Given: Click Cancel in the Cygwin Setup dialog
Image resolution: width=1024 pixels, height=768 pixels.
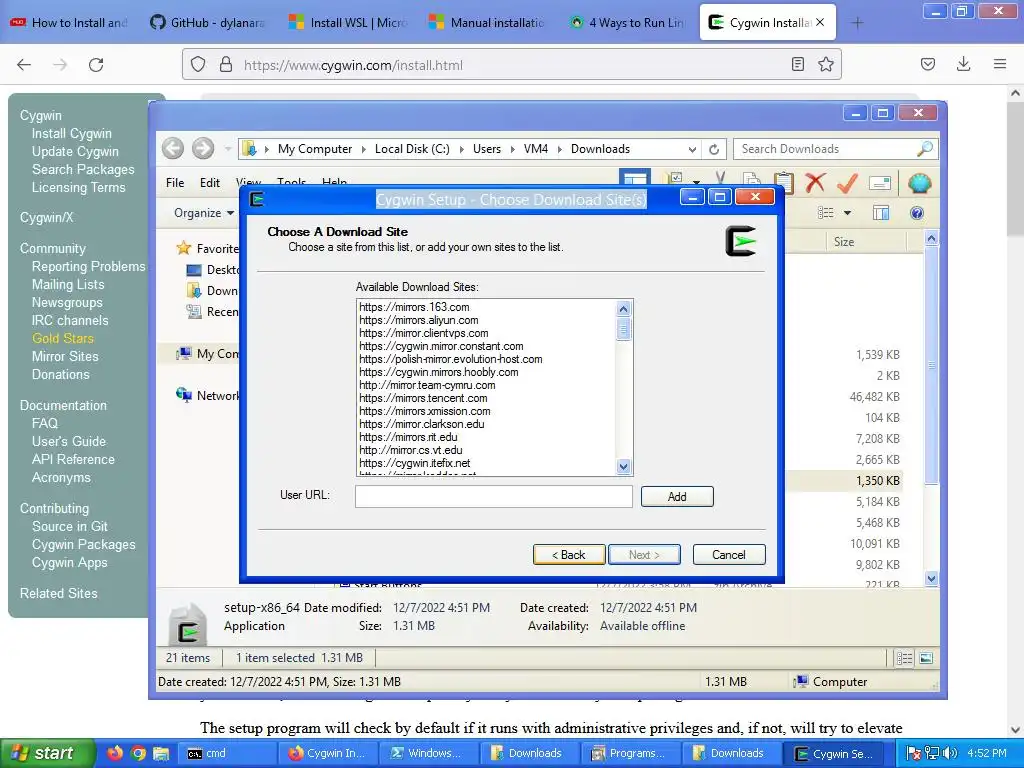Looking at the screenshot, I should (x=729, y=554).
